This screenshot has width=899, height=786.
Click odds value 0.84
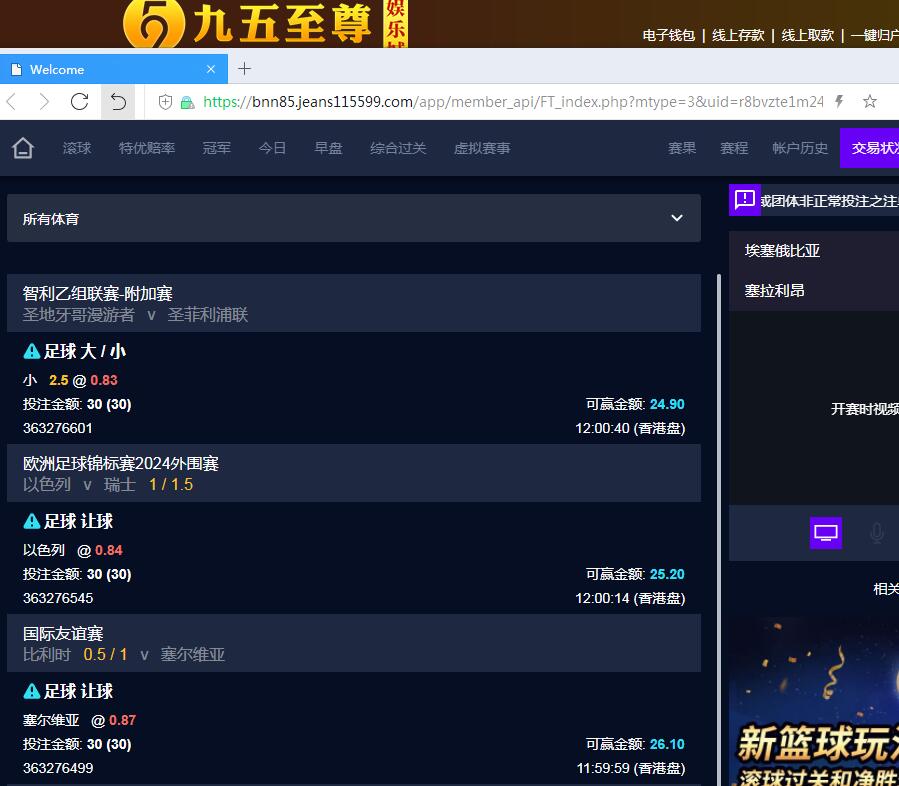(x=109, y=550)
